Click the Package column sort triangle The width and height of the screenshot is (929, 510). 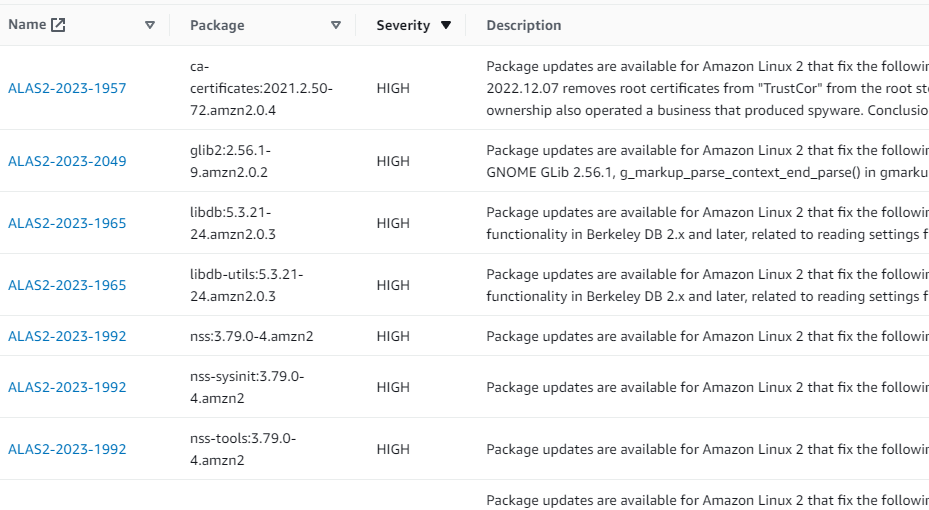tap(336, 25)
